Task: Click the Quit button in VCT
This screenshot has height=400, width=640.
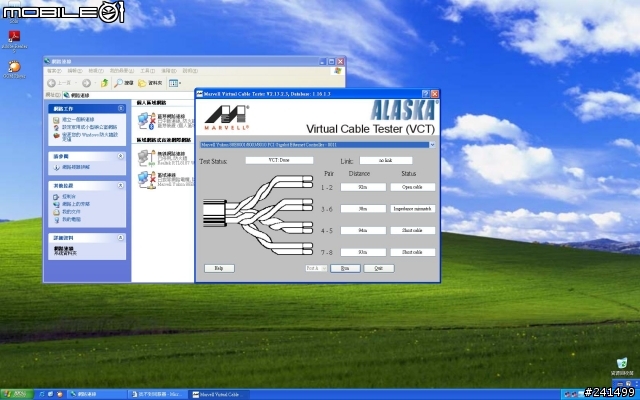Action: pos(379,269)
